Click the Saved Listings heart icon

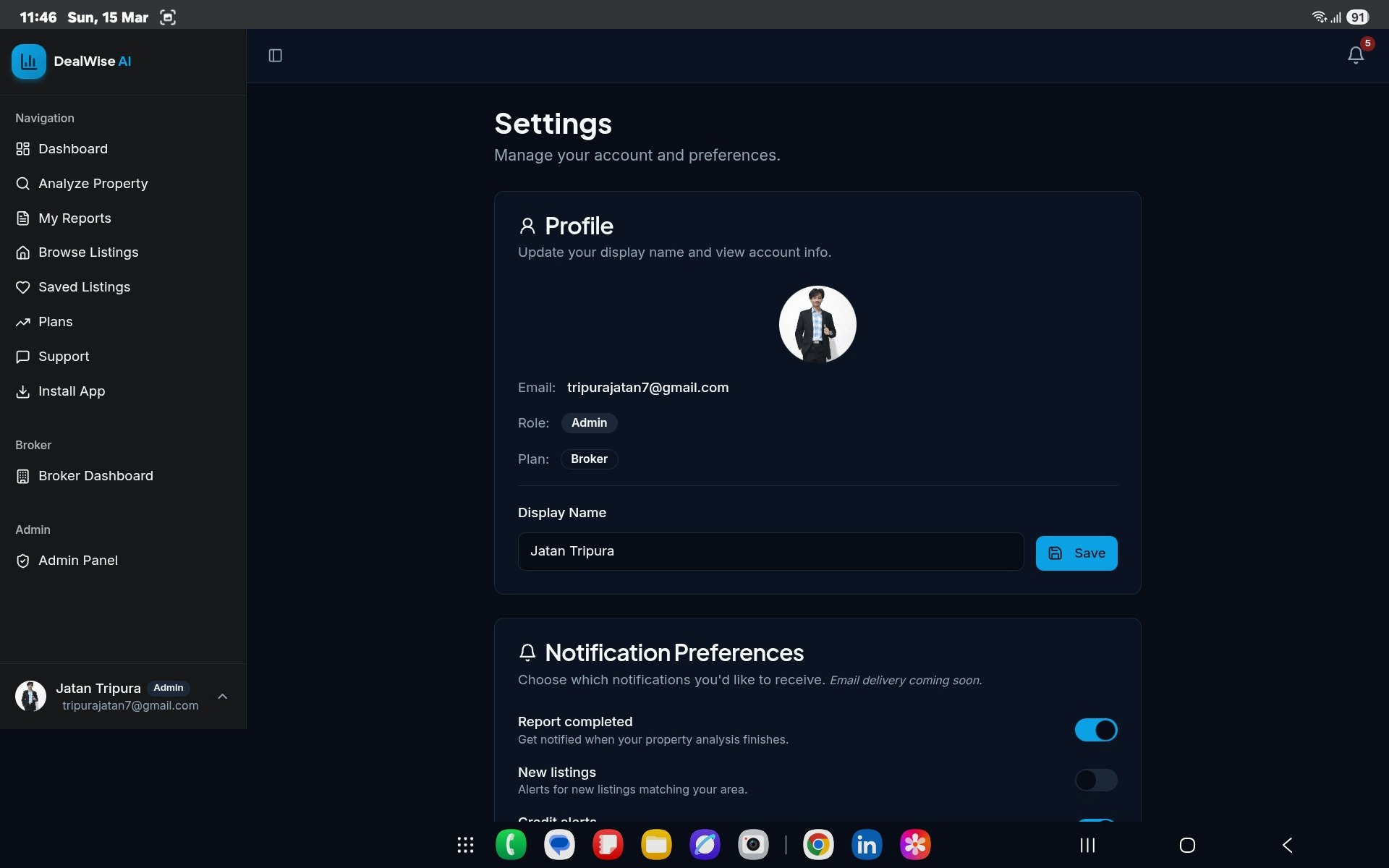point(23,287)
